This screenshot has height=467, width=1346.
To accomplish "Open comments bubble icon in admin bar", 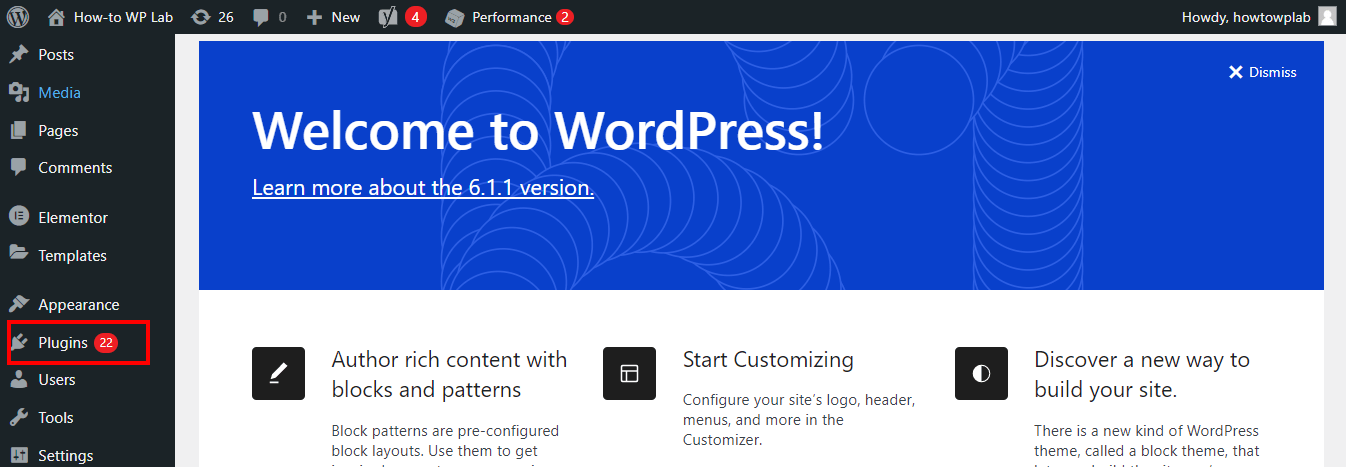I will (261, 17).
